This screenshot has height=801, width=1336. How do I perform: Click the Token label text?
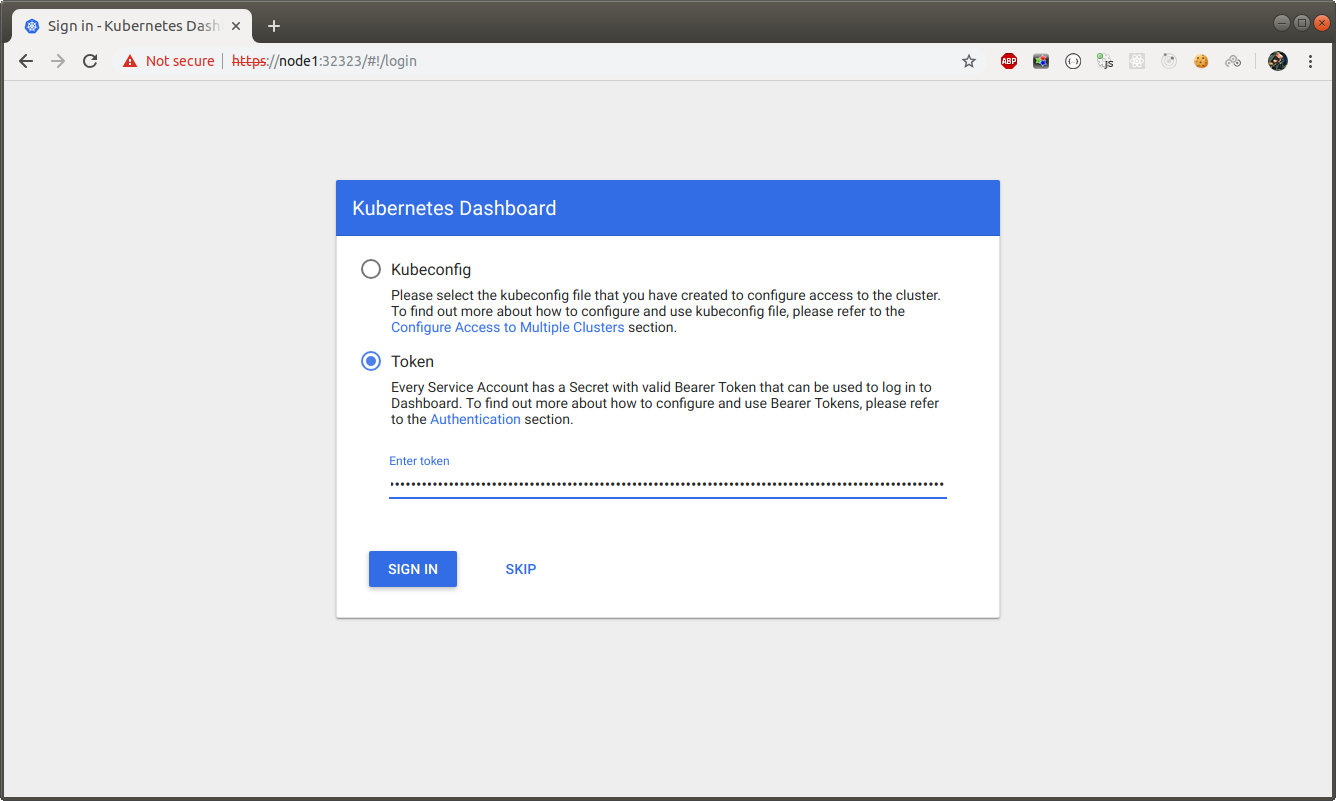pyautogui.click(x=412, y=361)
